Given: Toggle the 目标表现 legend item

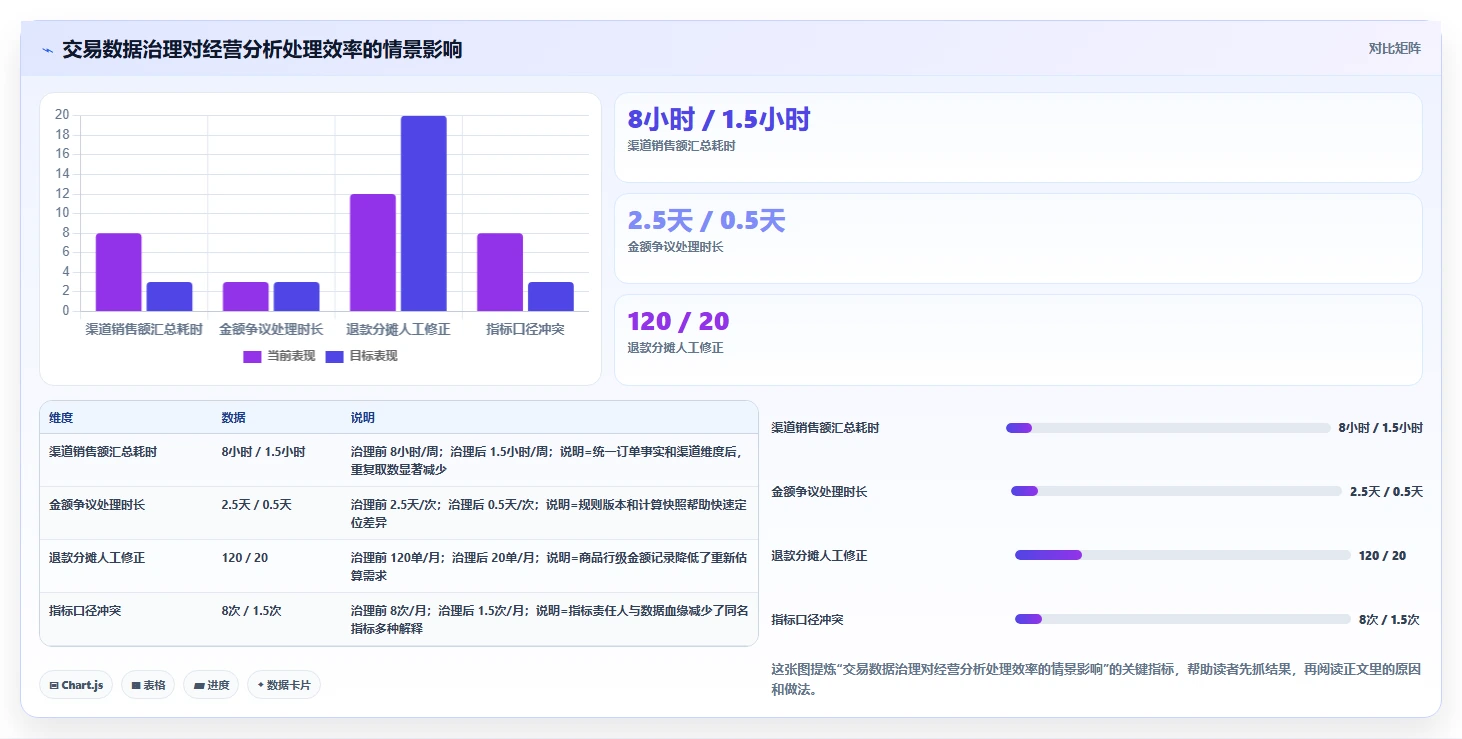Looking at the screenshot, I should pos(361,356).
